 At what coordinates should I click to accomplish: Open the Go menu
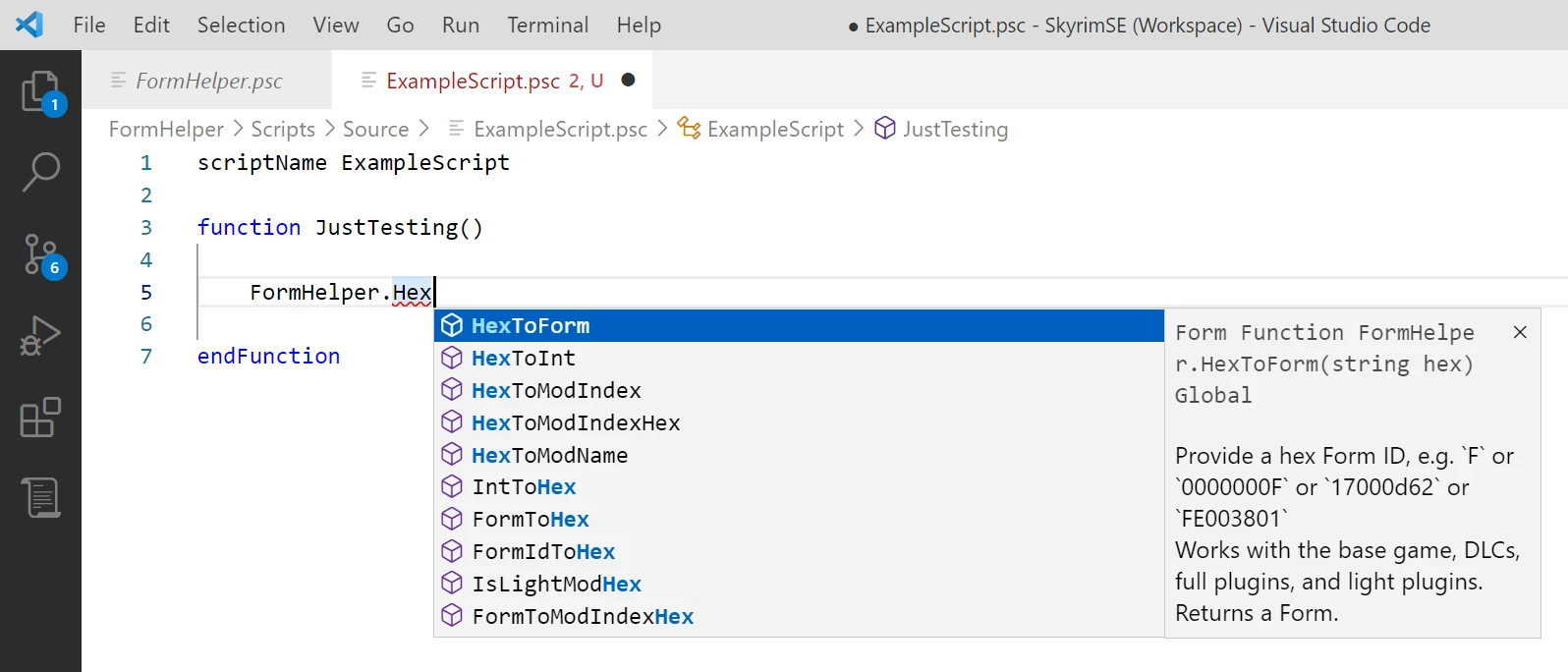click(x=400, y=26)
